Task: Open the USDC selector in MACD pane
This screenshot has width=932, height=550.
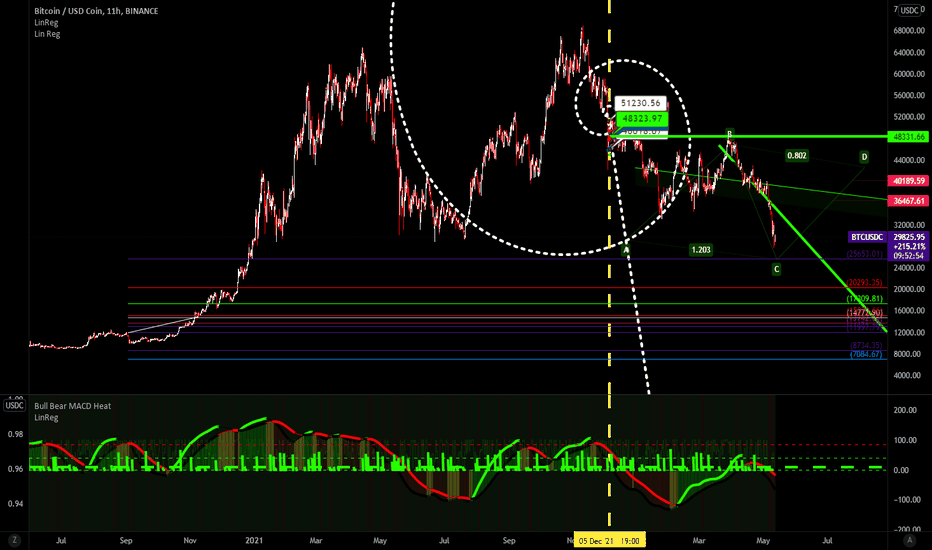Action: 14,406
